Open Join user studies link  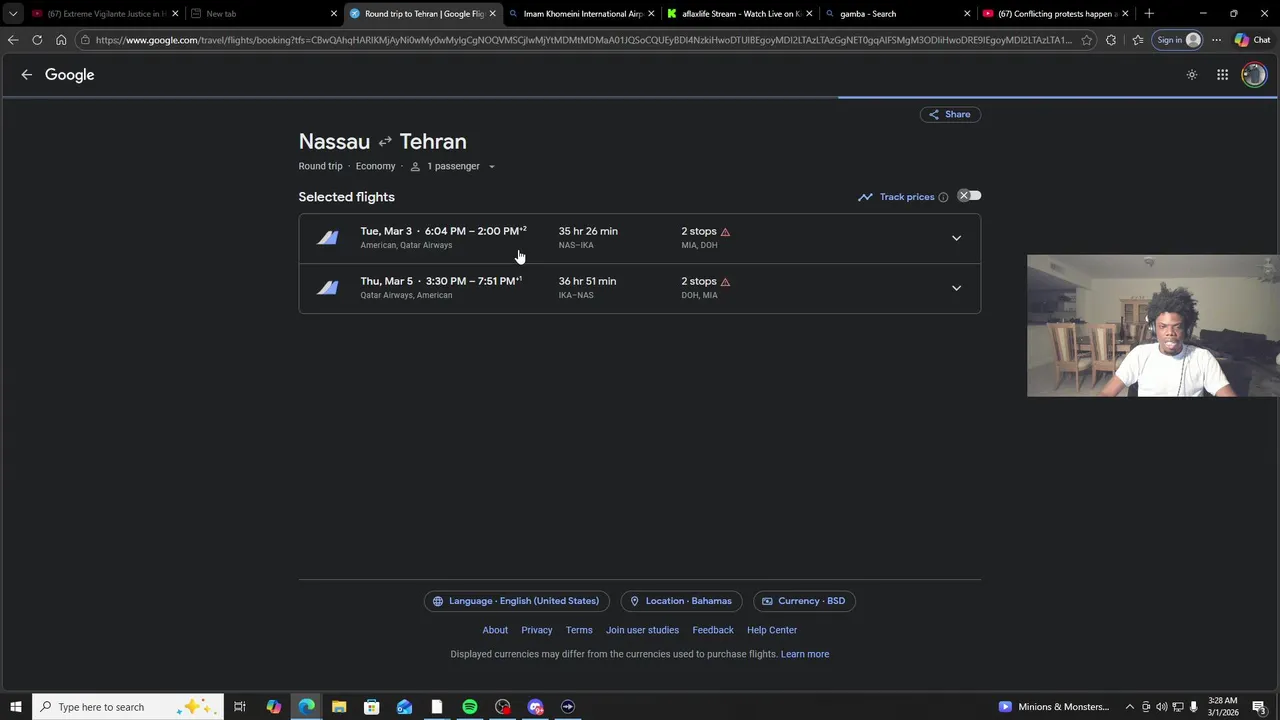pyautogui.click(x=642, y=630)
